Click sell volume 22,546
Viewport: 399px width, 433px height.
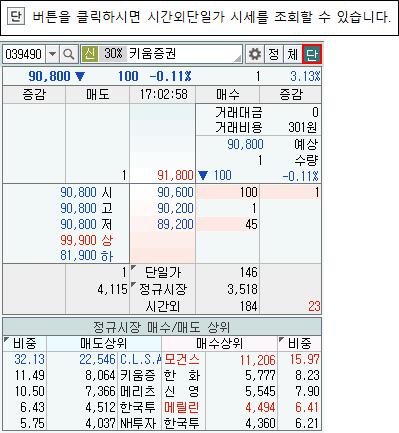[97, 359]
